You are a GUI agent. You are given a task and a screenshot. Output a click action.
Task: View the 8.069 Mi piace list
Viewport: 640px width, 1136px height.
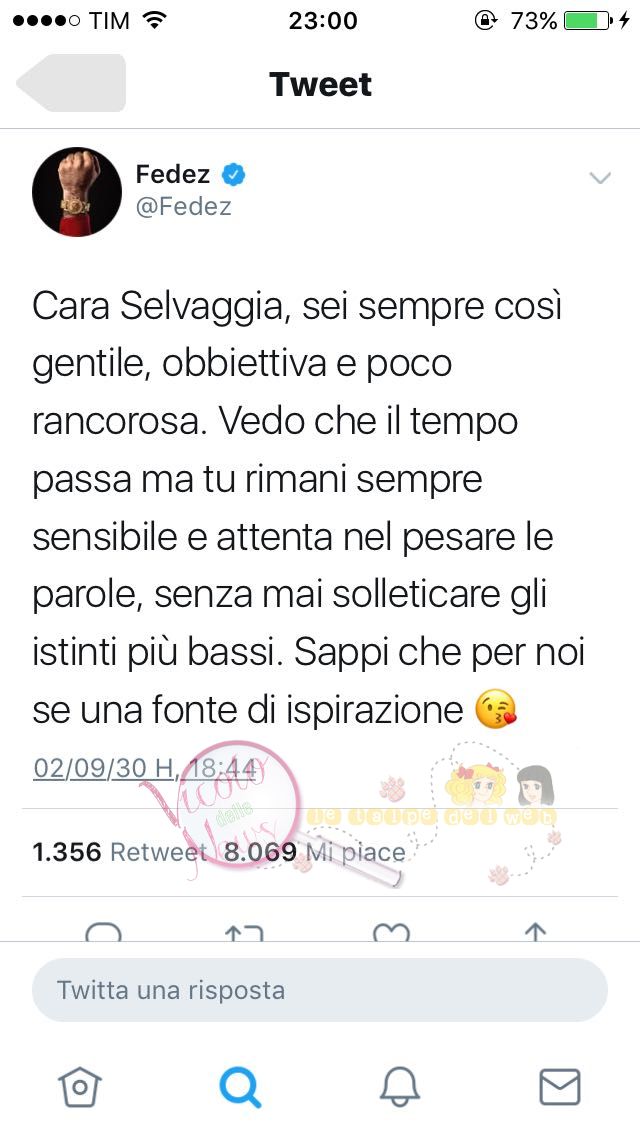pyautogui.click(x=314, y=852)
